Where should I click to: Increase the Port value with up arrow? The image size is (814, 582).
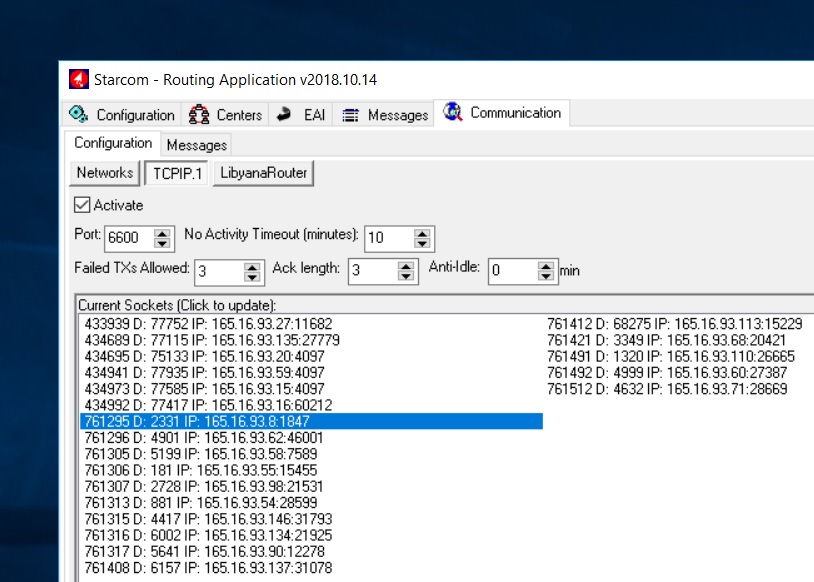tap(161, 233)
